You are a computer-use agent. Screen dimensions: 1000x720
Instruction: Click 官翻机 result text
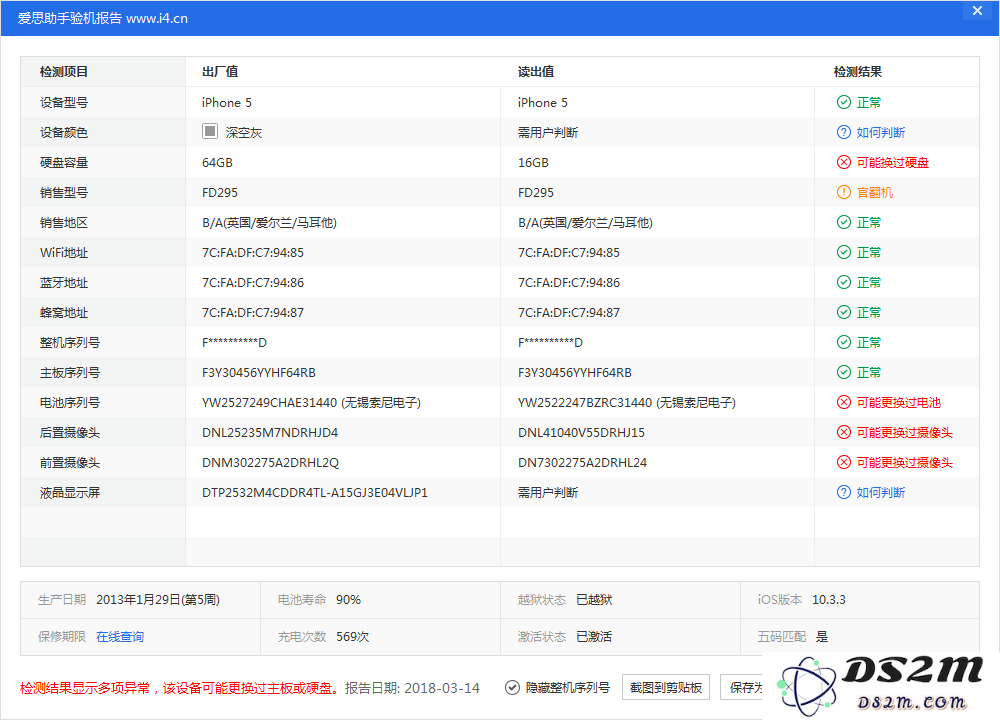(x=875, y=193)
